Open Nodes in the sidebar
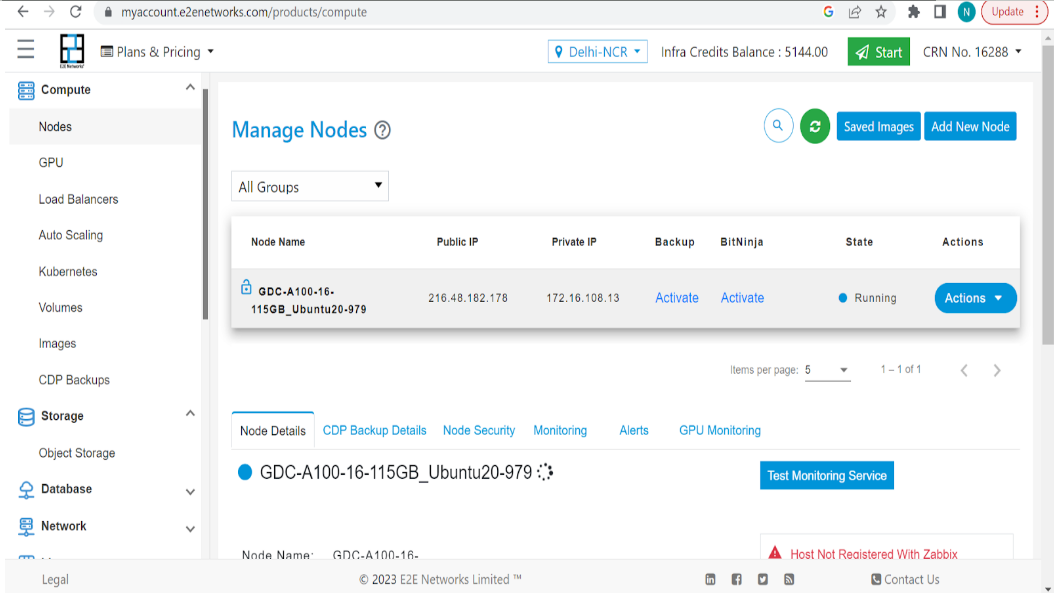Viewport: 1054px width, 611px height. pyautogui.click(x=55, y=126)
